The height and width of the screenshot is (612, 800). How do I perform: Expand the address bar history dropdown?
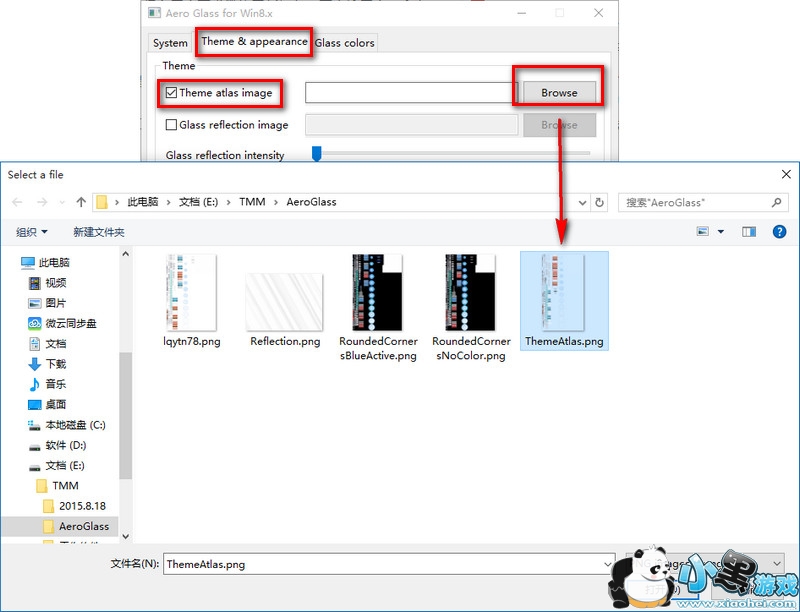(582, 202)
